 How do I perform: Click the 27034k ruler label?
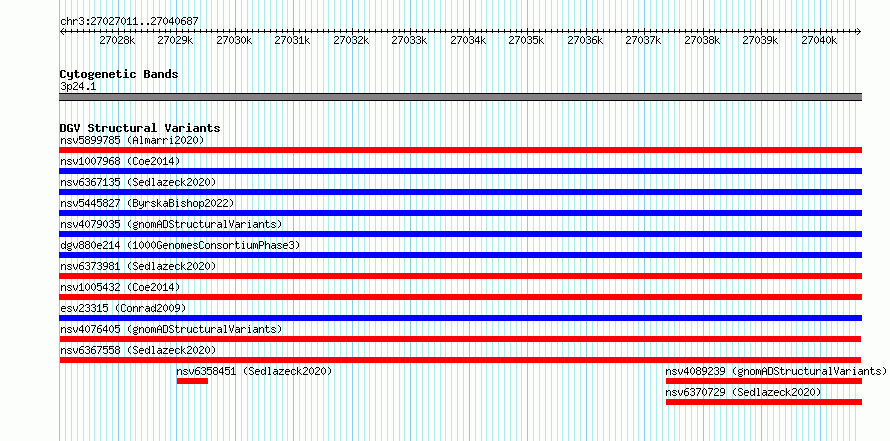468,40
